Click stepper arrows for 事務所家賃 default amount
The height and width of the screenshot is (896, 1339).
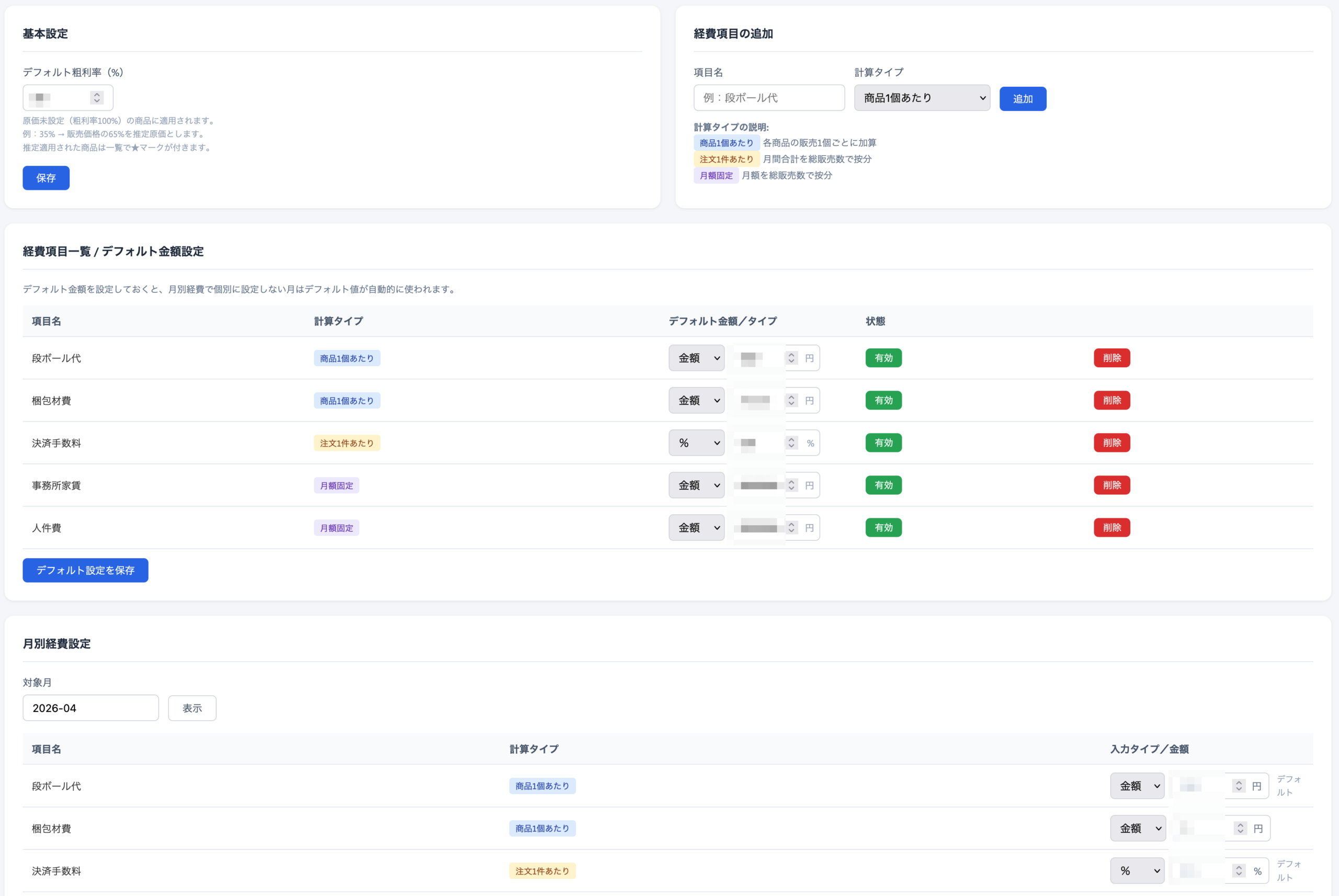click(x=791, y=485)
